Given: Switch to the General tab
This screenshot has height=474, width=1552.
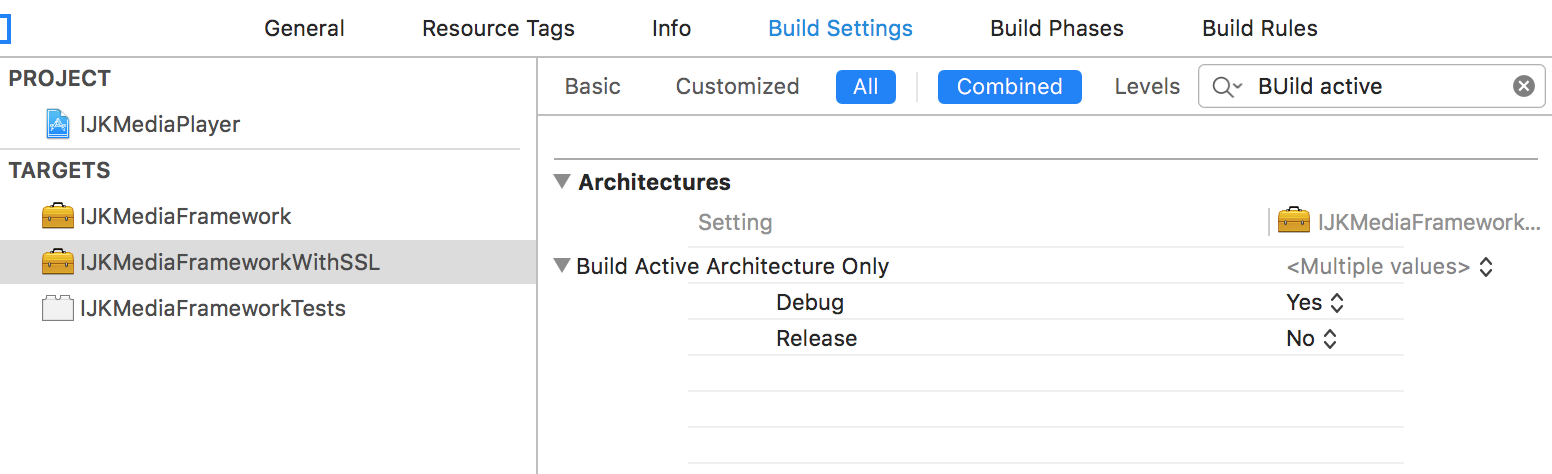Looking at the screenshot, I should click(304, 28).
